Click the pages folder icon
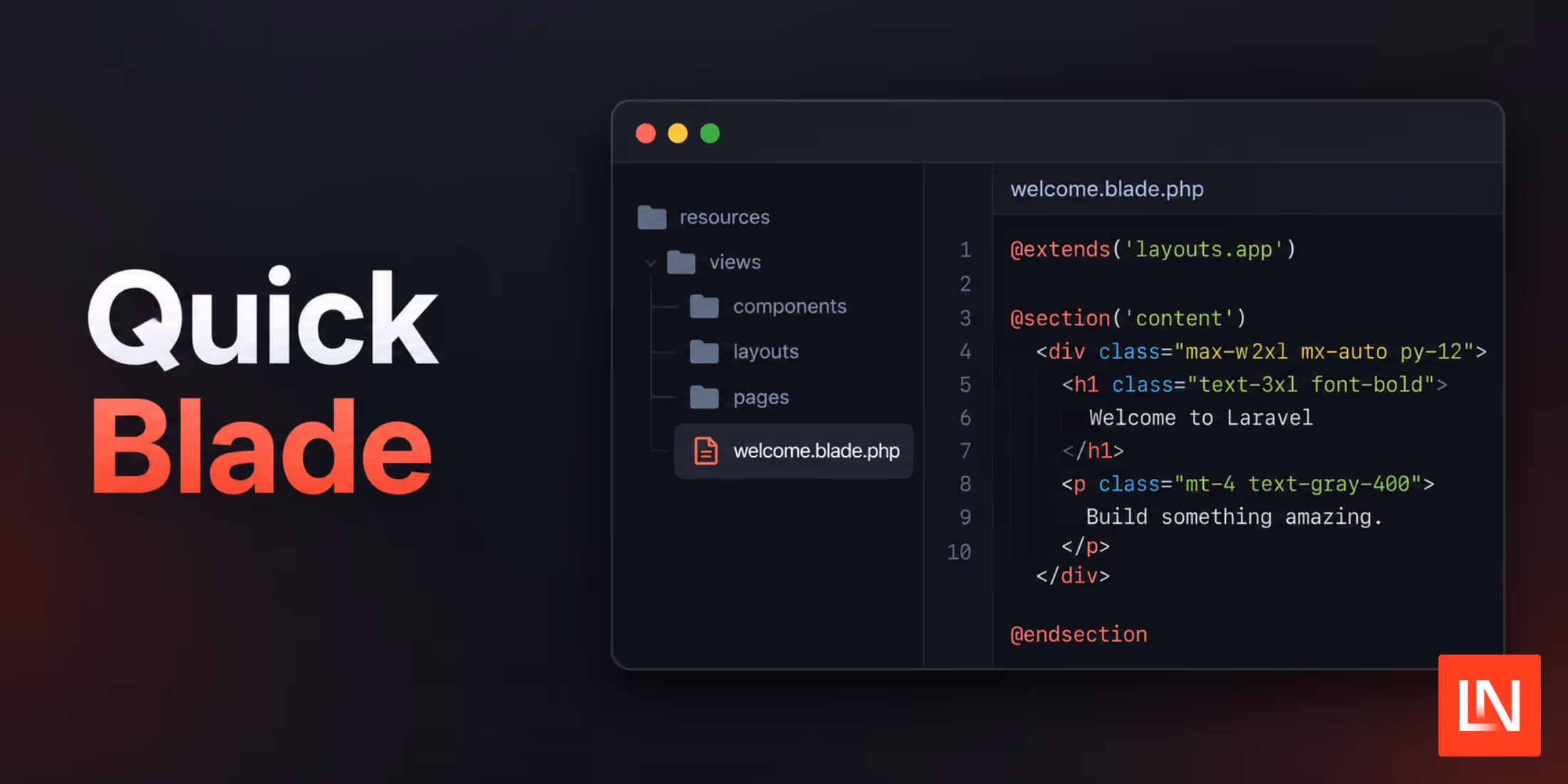The image size is (1568, 784). [704, 397]
